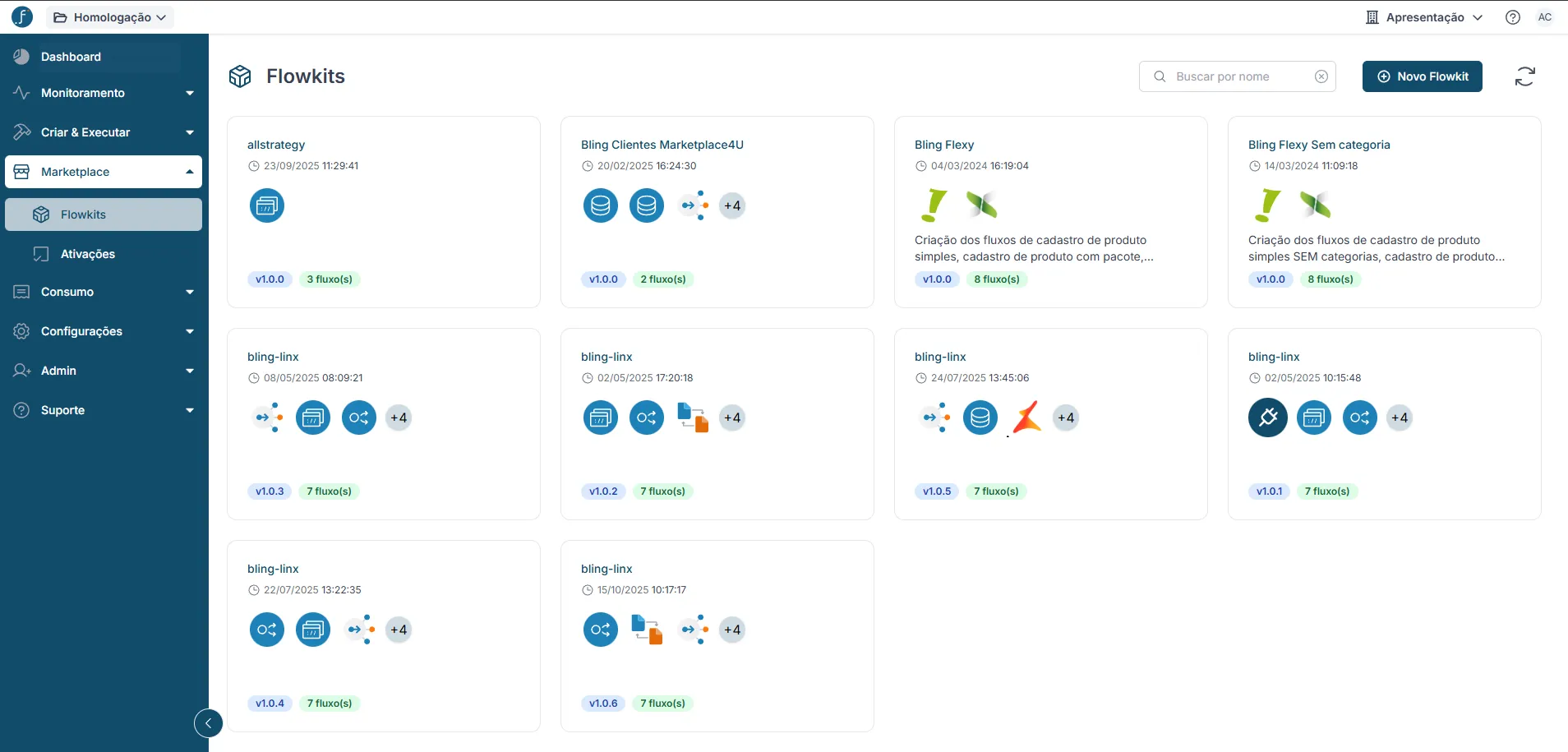Expand the Criar & Executar sidebar section
Viewport: 1568px width, 752px height.
pyautogui.click(x=104, y=132)
